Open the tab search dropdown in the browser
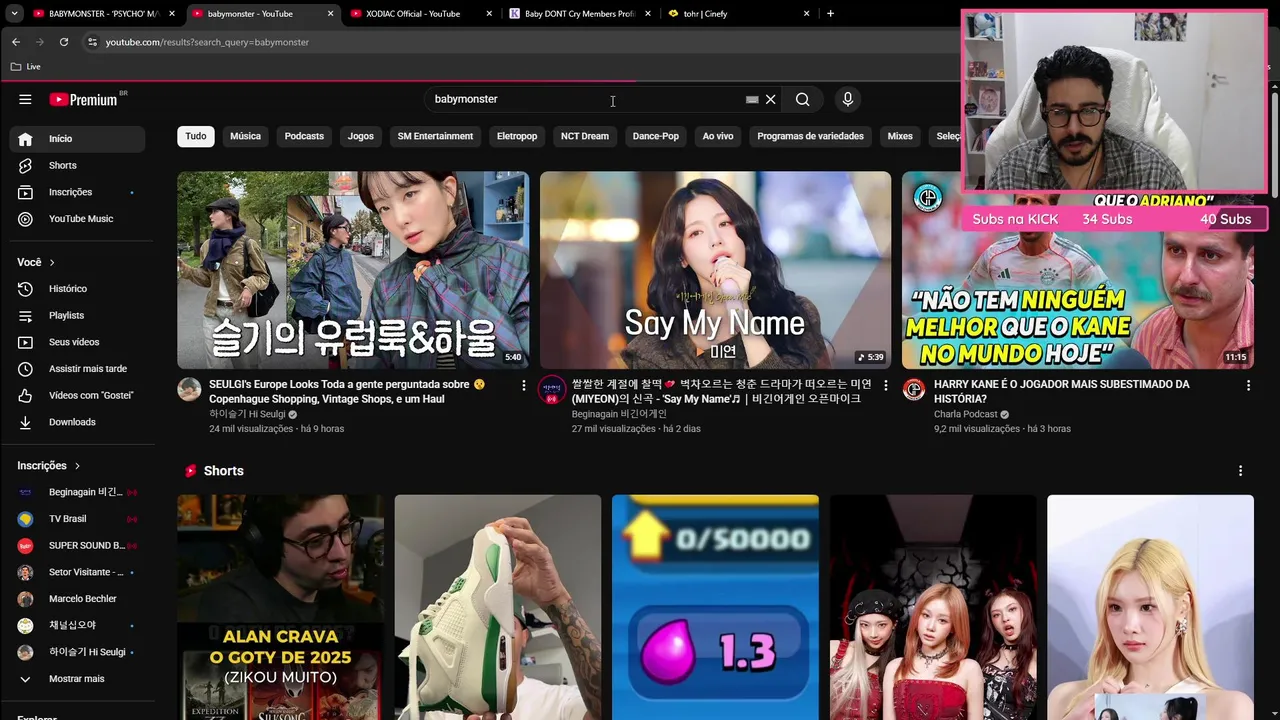Screen dimensions: 1280x720 pyautogui.click(x=14, y=13)
